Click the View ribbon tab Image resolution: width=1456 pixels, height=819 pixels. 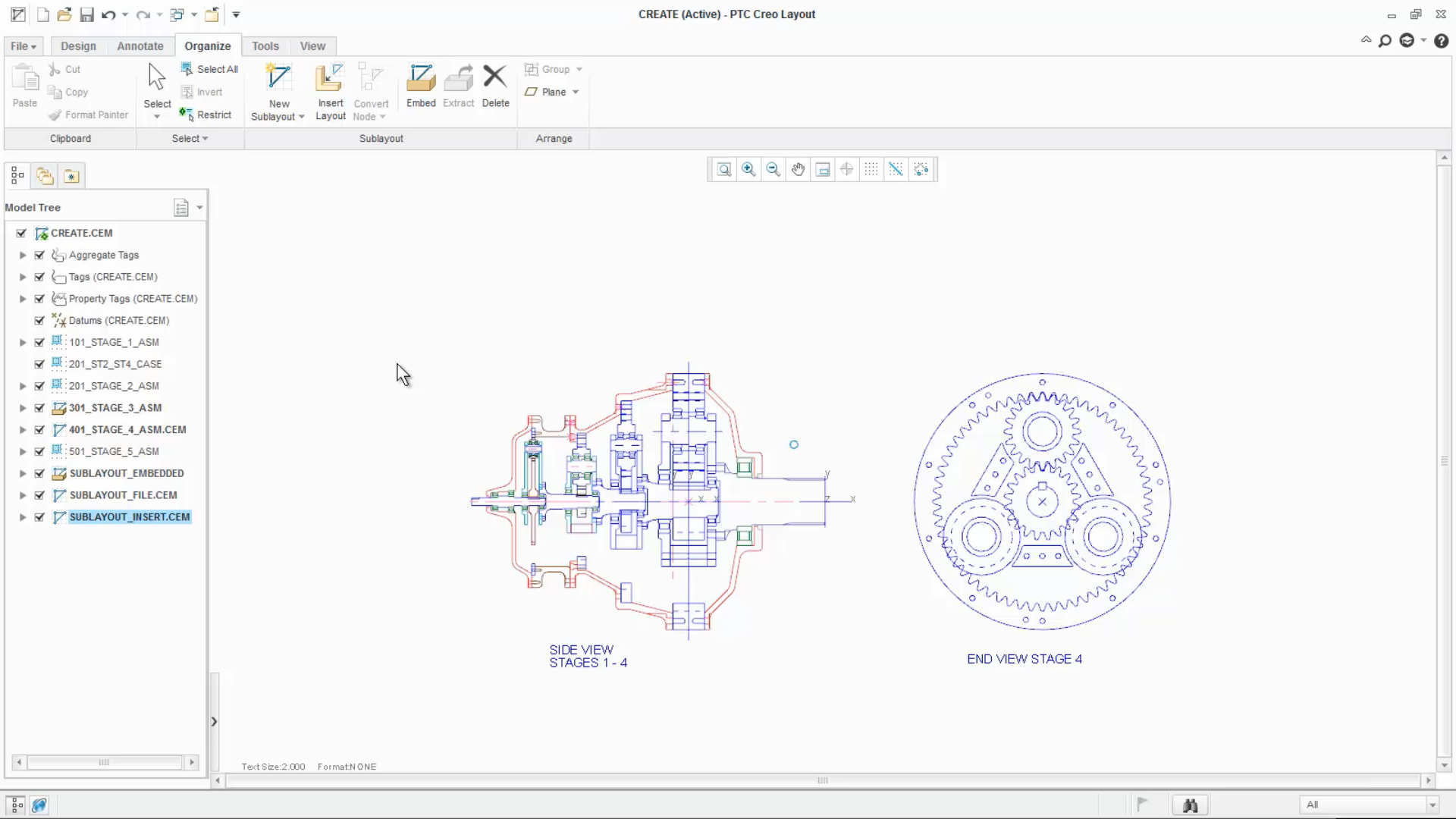click(312, 46)
